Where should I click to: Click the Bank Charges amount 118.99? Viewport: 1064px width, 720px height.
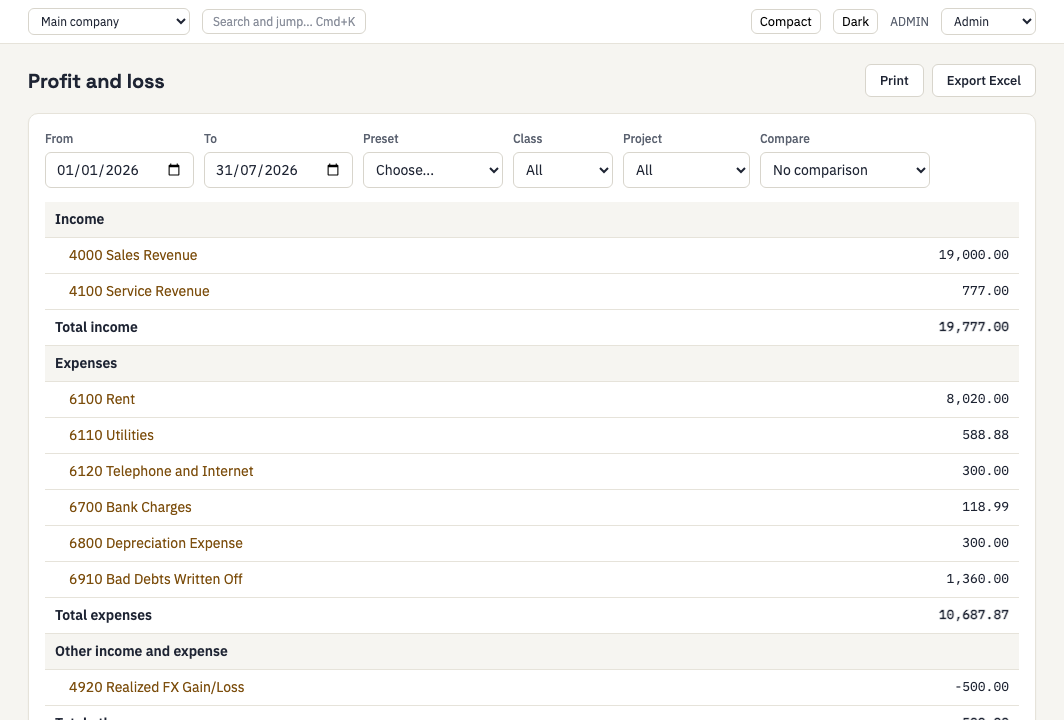click(x=985, y=507)
